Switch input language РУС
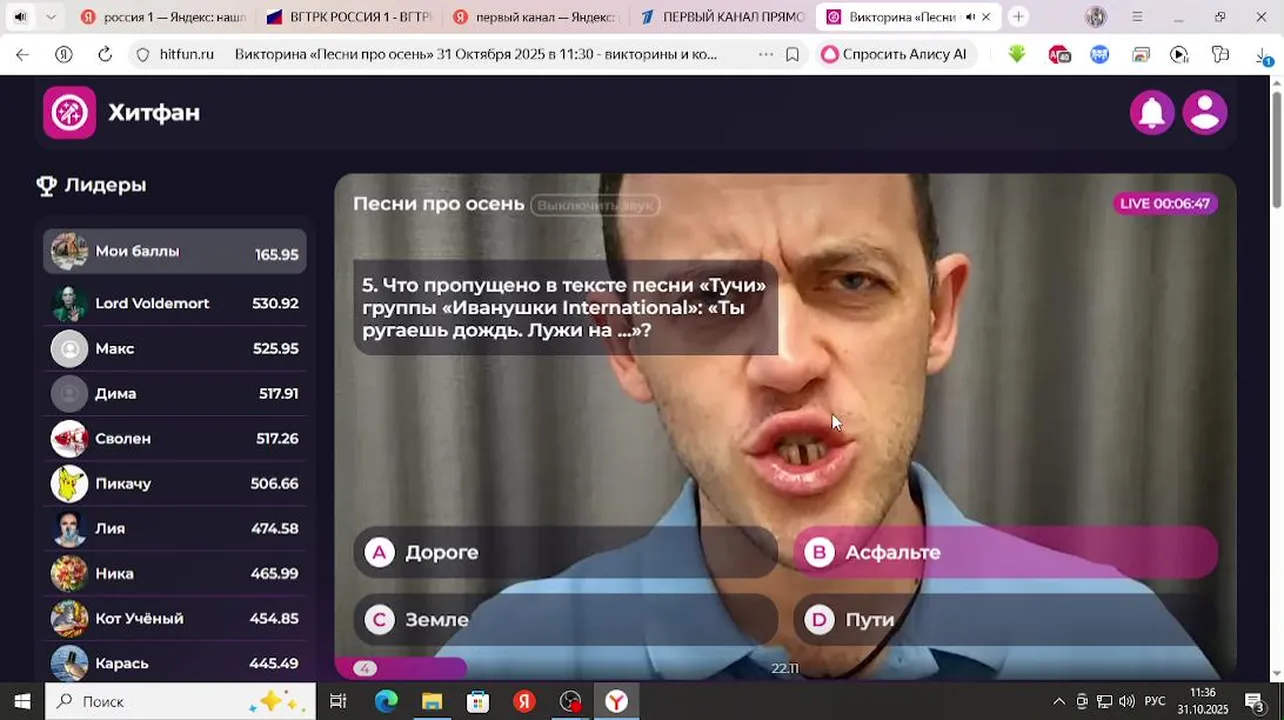Screen dimensions: 1284x720 (x=1155, y=702)
